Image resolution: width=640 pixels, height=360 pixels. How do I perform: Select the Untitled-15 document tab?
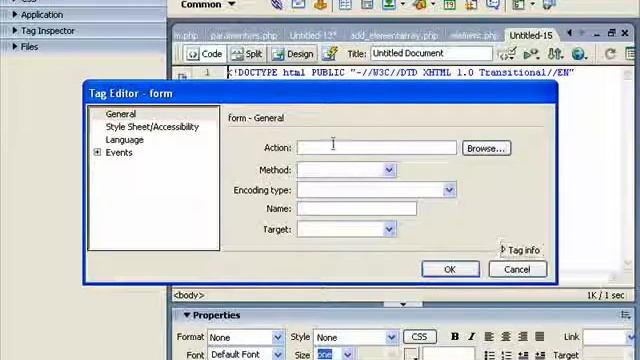pos(531,36)
